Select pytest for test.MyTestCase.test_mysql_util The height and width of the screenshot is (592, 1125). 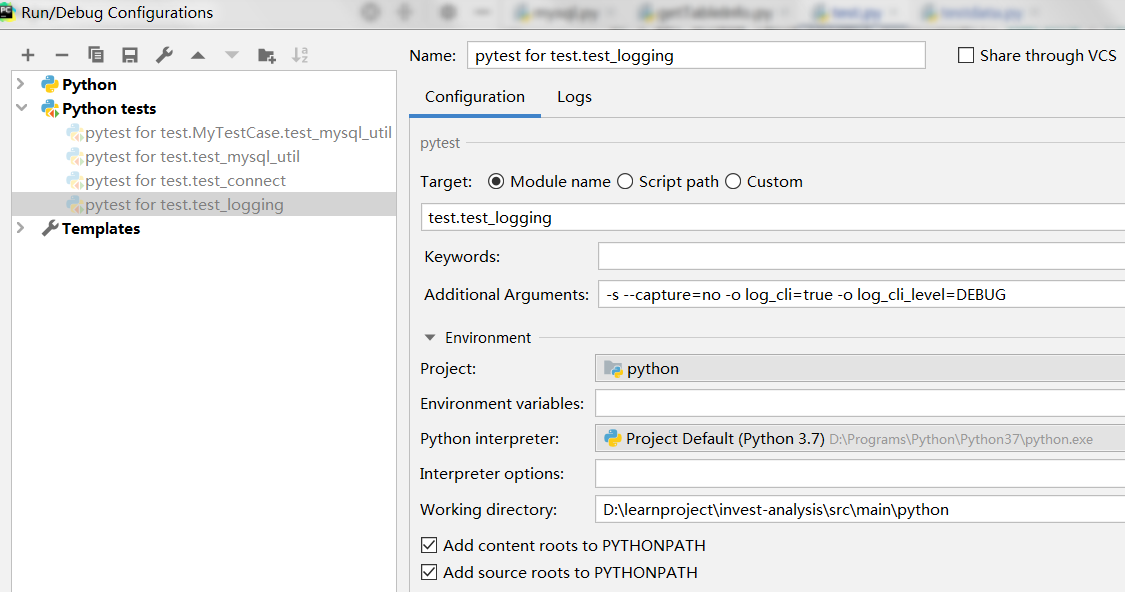238,133
